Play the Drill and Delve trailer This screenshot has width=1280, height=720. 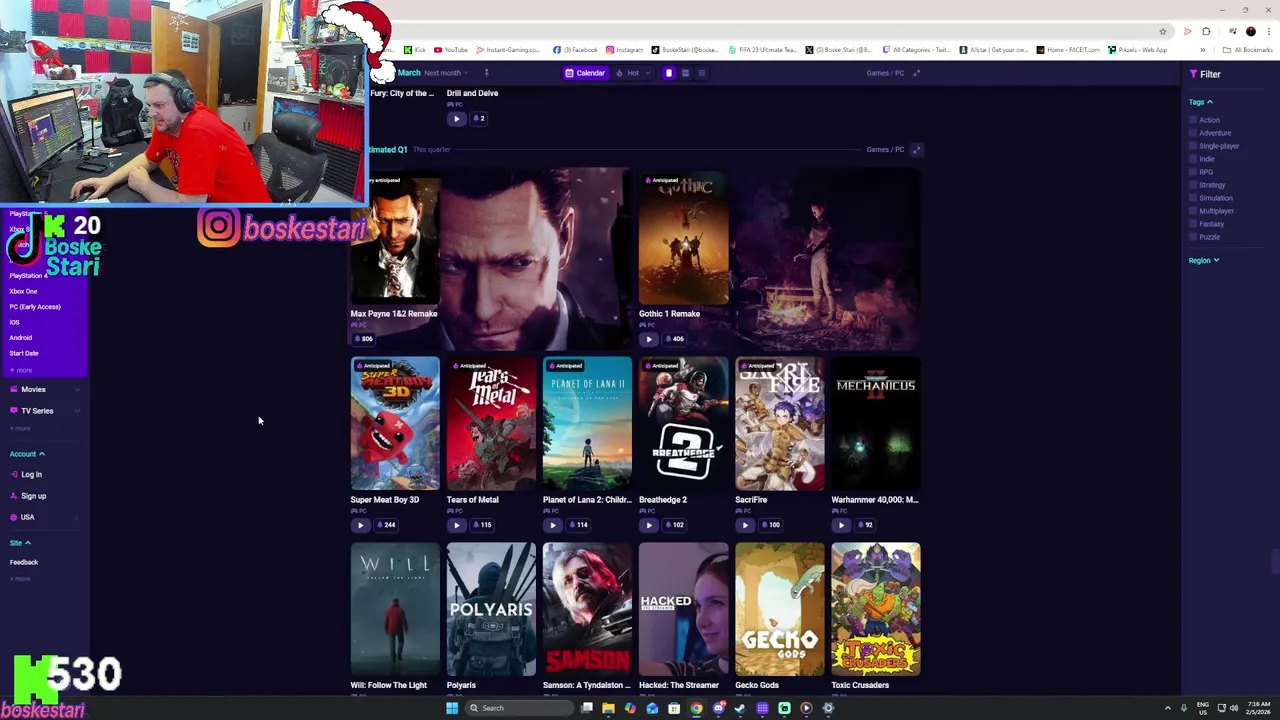tap(456, 119)
